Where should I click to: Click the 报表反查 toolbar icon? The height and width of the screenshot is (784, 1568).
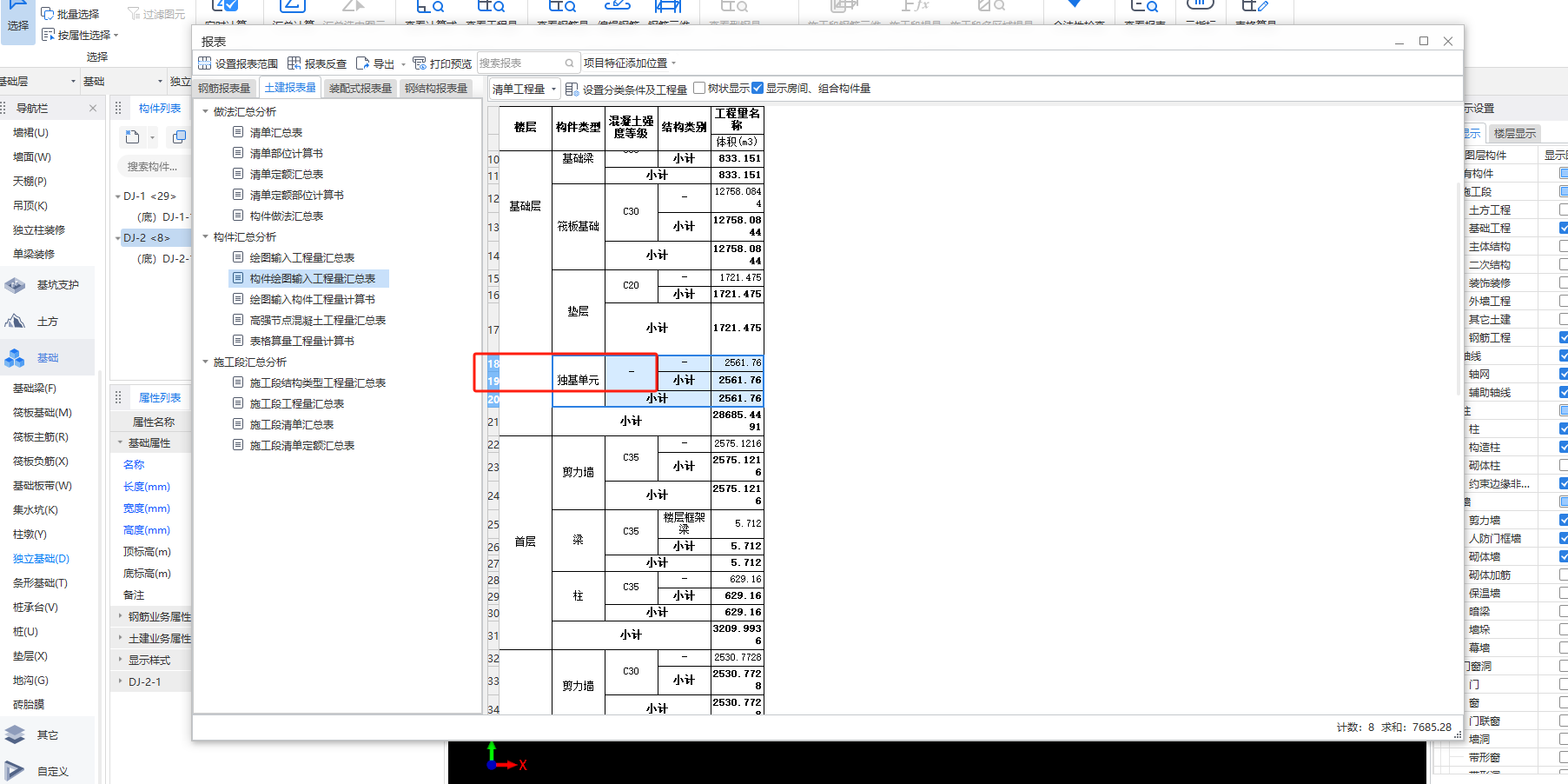[294, 63]
